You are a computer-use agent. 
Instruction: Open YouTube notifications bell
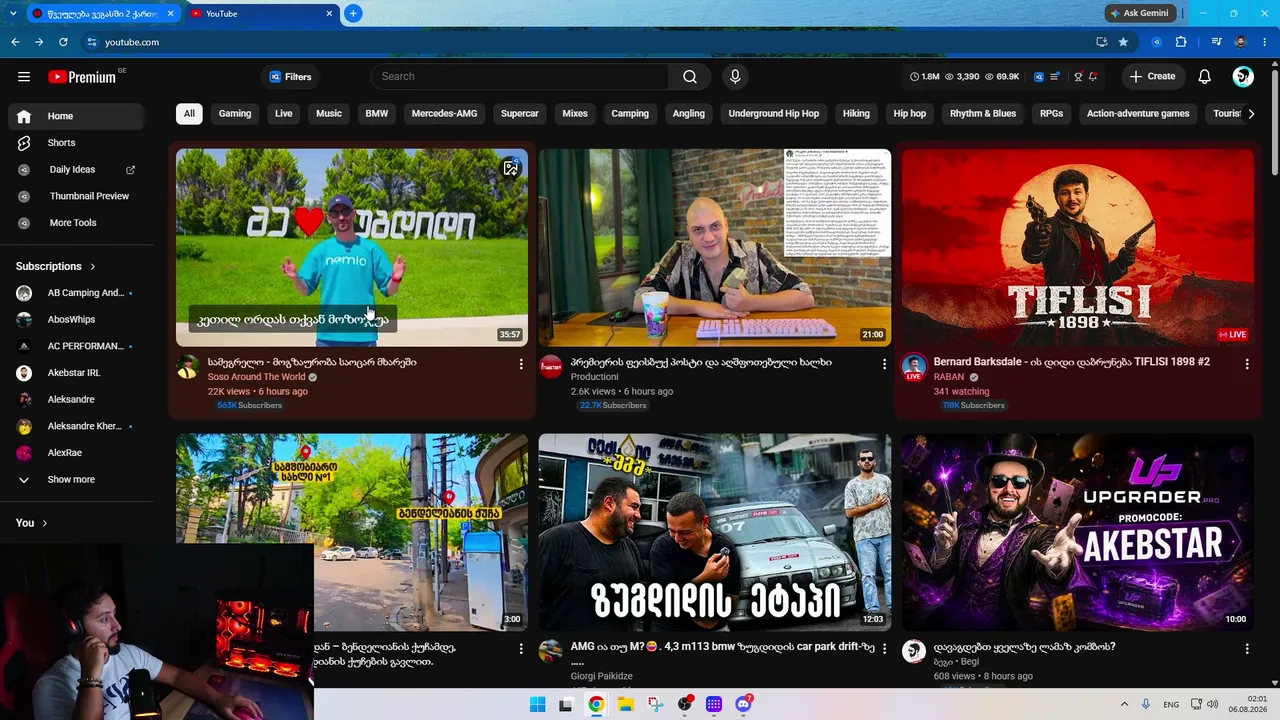coord(1205,77)
